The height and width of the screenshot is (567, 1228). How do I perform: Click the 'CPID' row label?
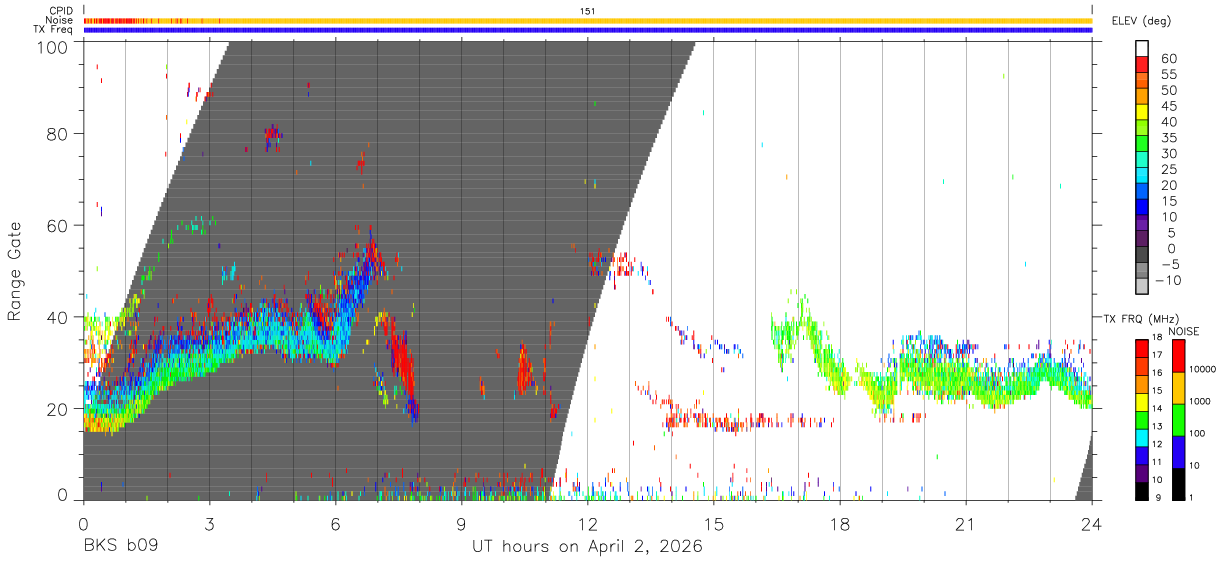61,11
